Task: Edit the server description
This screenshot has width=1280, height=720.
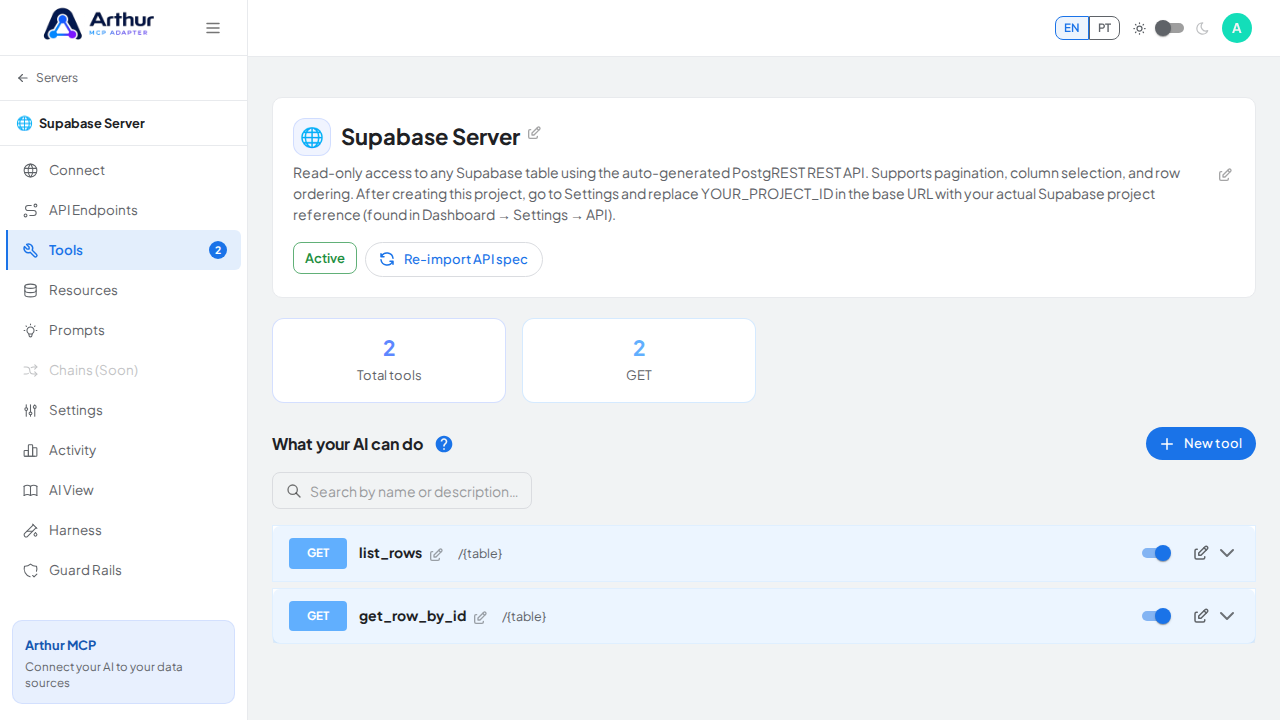Action: tap(1225, 175)
